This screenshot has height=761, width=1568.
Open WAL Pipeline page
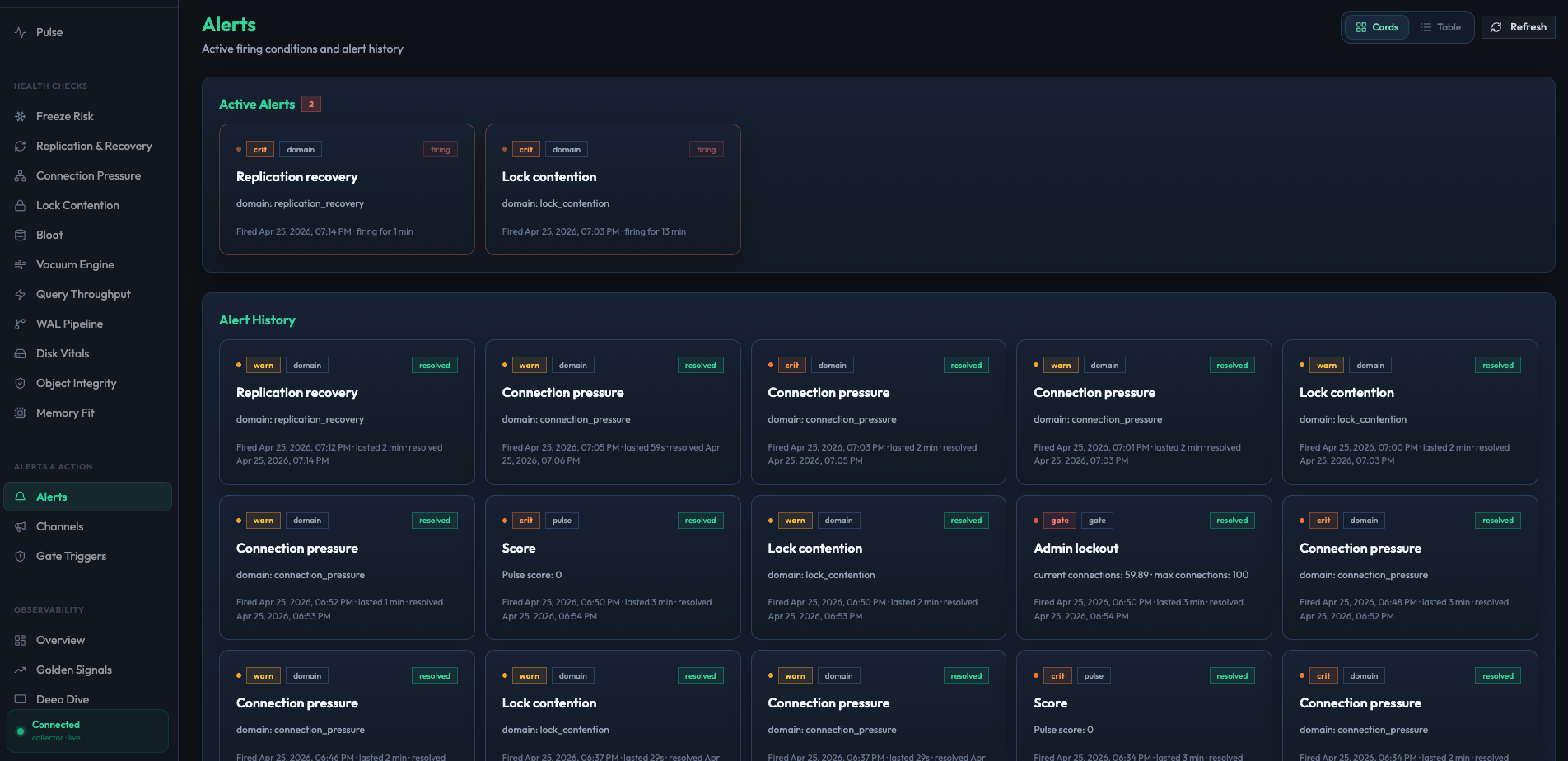(89, 324)
